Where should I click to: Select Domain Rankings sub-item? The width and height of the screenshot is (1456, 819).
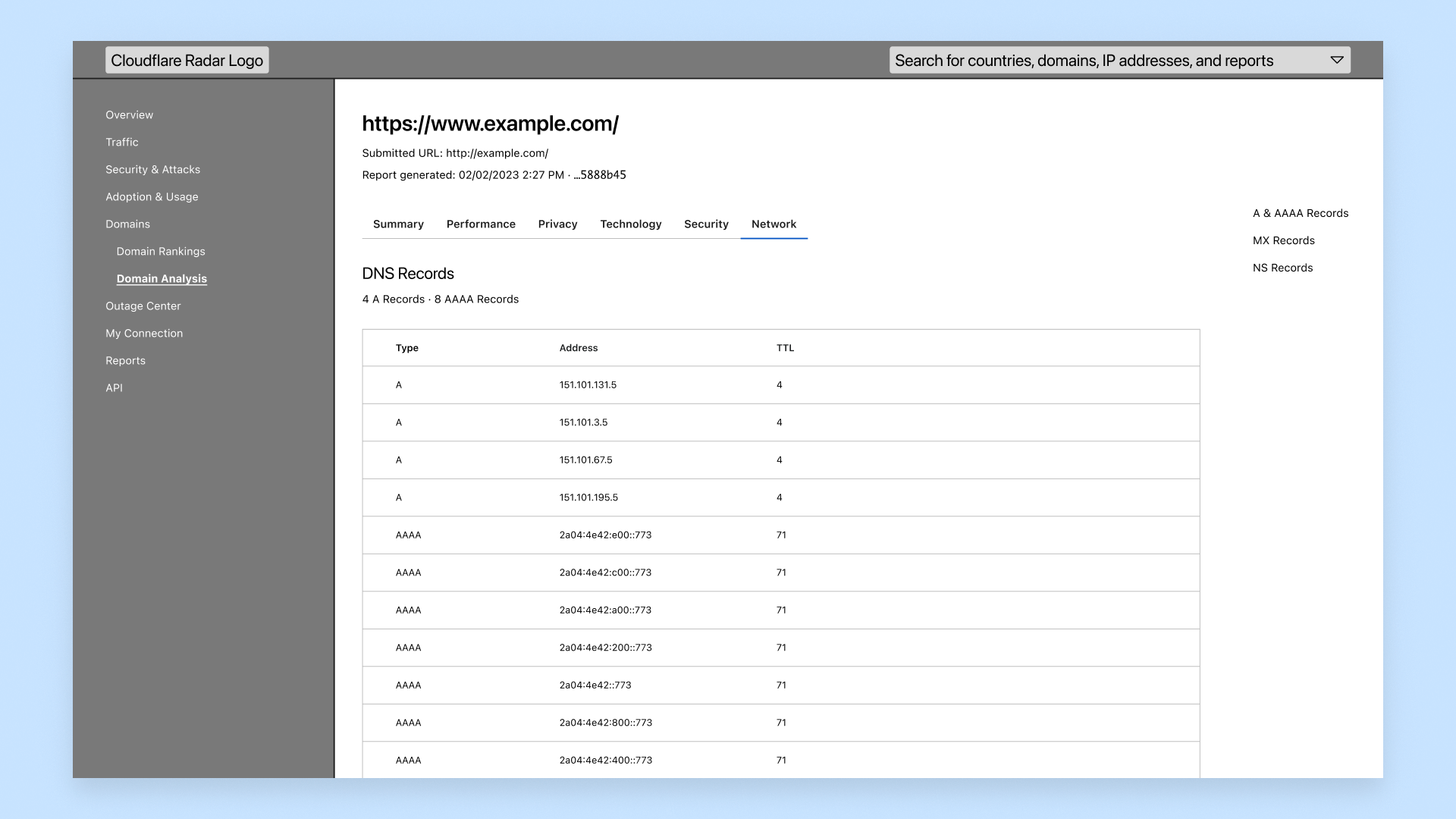point(161,252)
